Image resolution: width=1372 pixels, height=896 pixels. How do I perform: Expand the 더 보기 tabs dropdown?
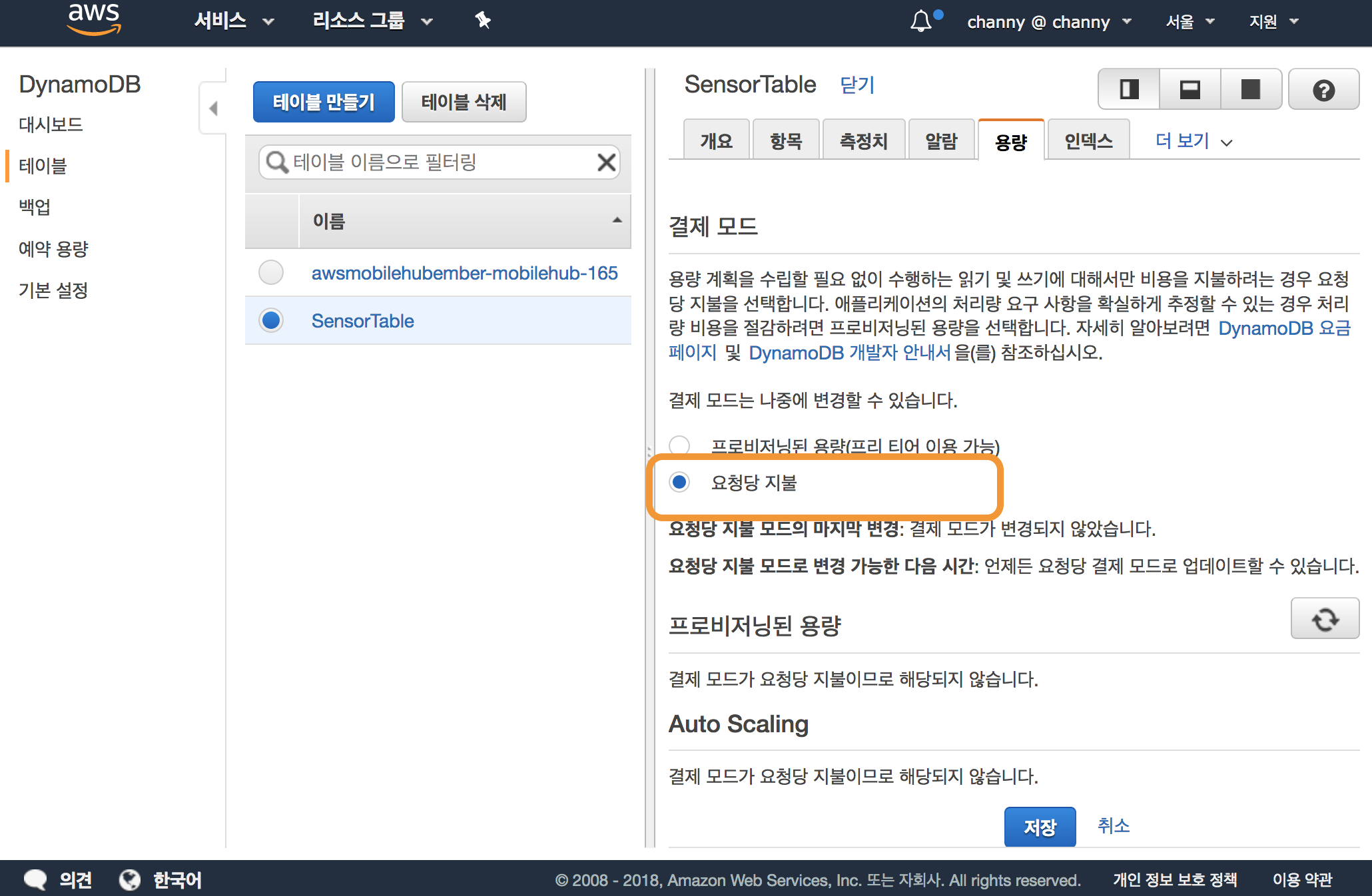click(1193, 141)
